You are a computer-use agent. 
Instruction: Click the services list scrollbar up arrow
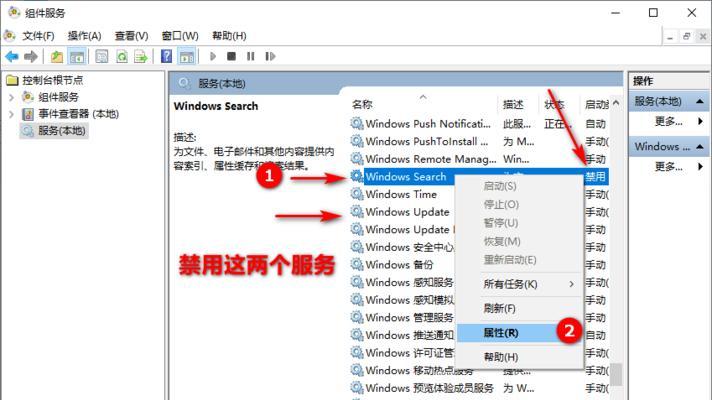(616, 104)
